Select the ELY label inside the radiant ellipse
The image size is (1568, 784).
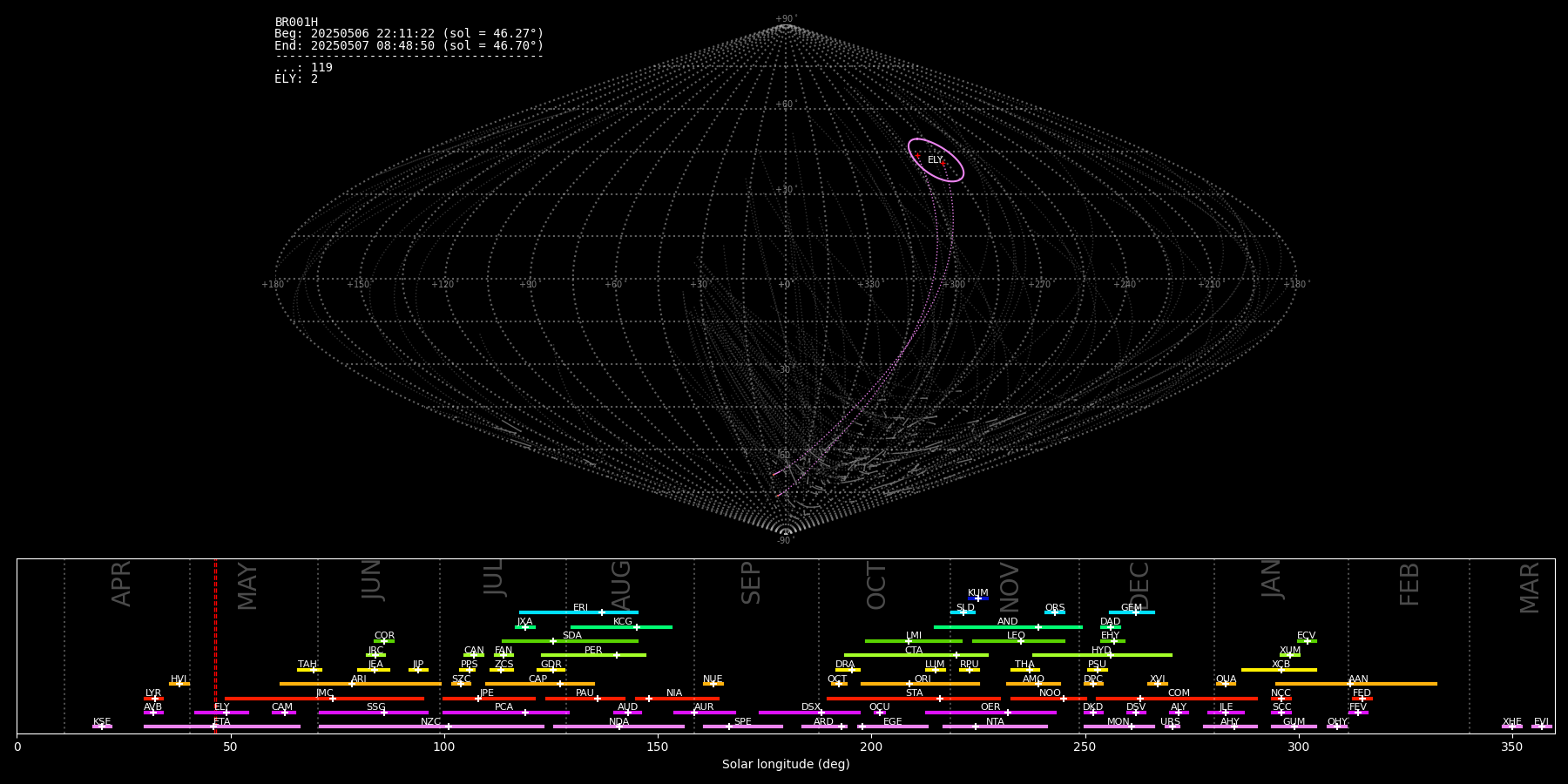click(x=935, y=160)
